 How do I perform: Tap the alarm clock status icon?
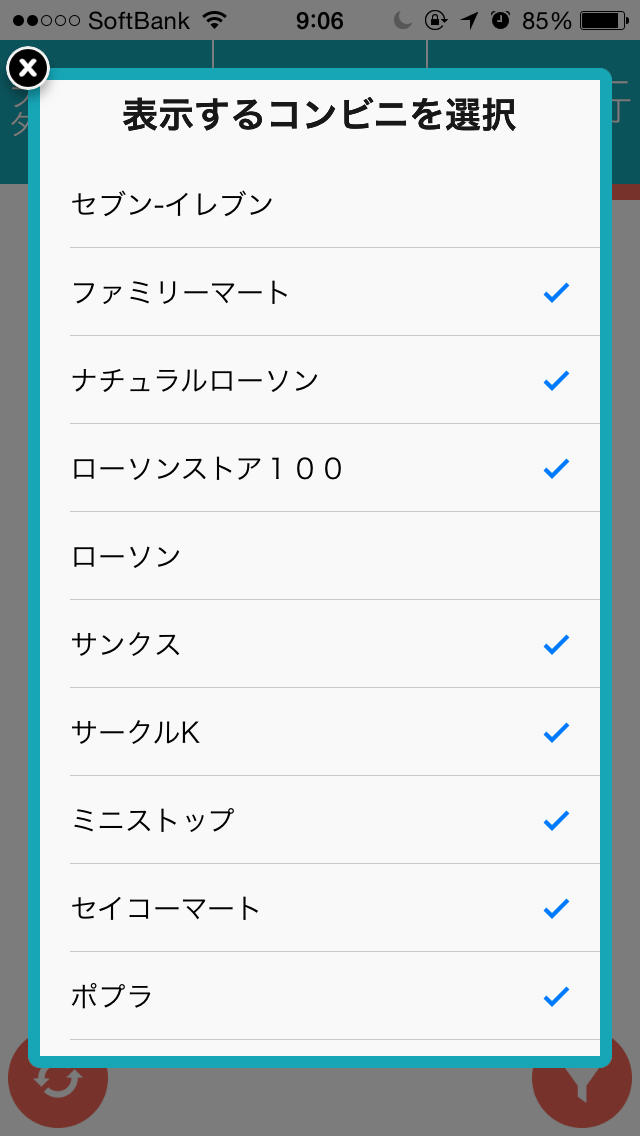(501, 20)
